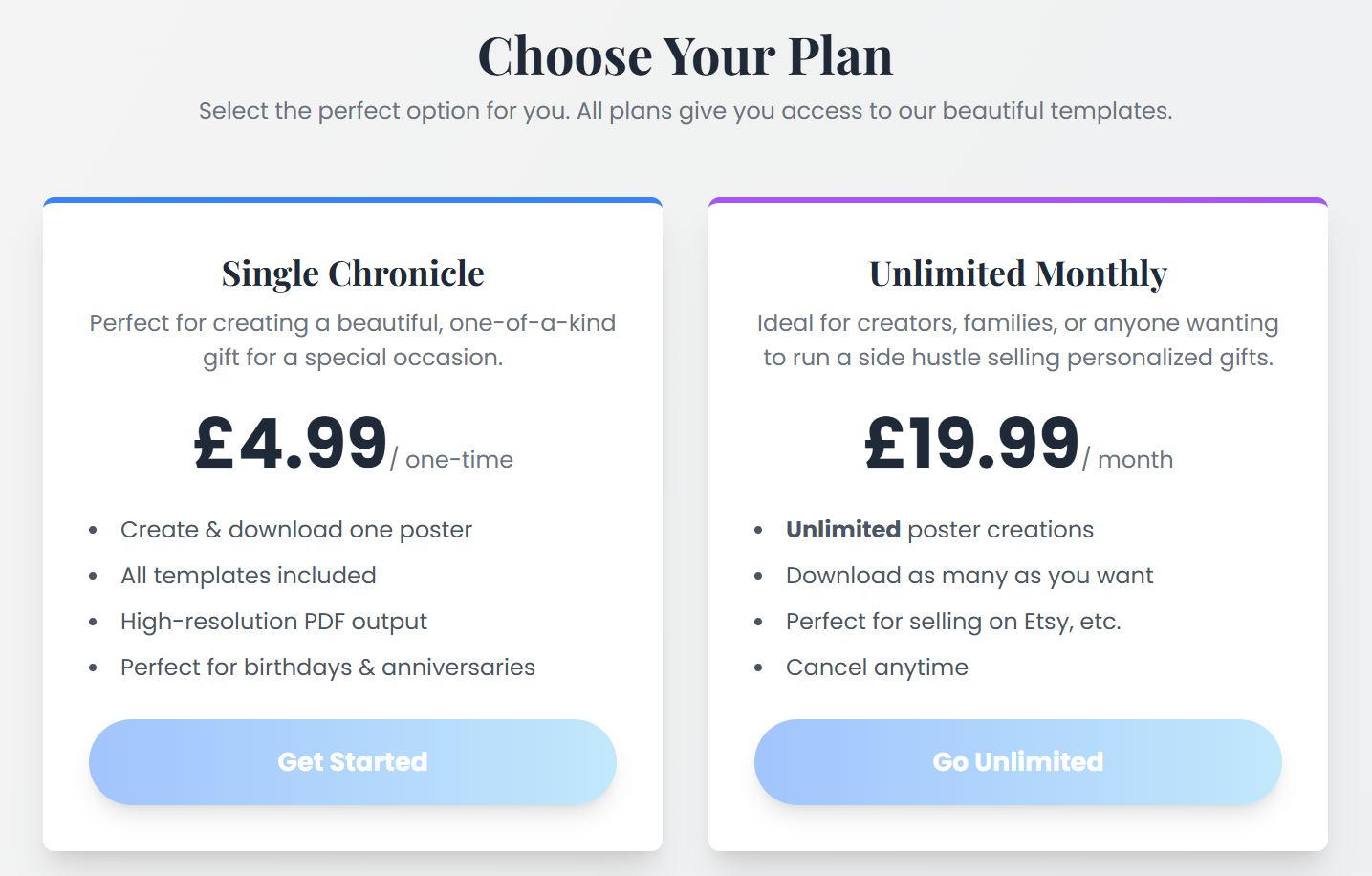This screenshot has width=1372, height=876.
Task: Click the High-resolution PDF output bullet
Action: tap(273, 621)
